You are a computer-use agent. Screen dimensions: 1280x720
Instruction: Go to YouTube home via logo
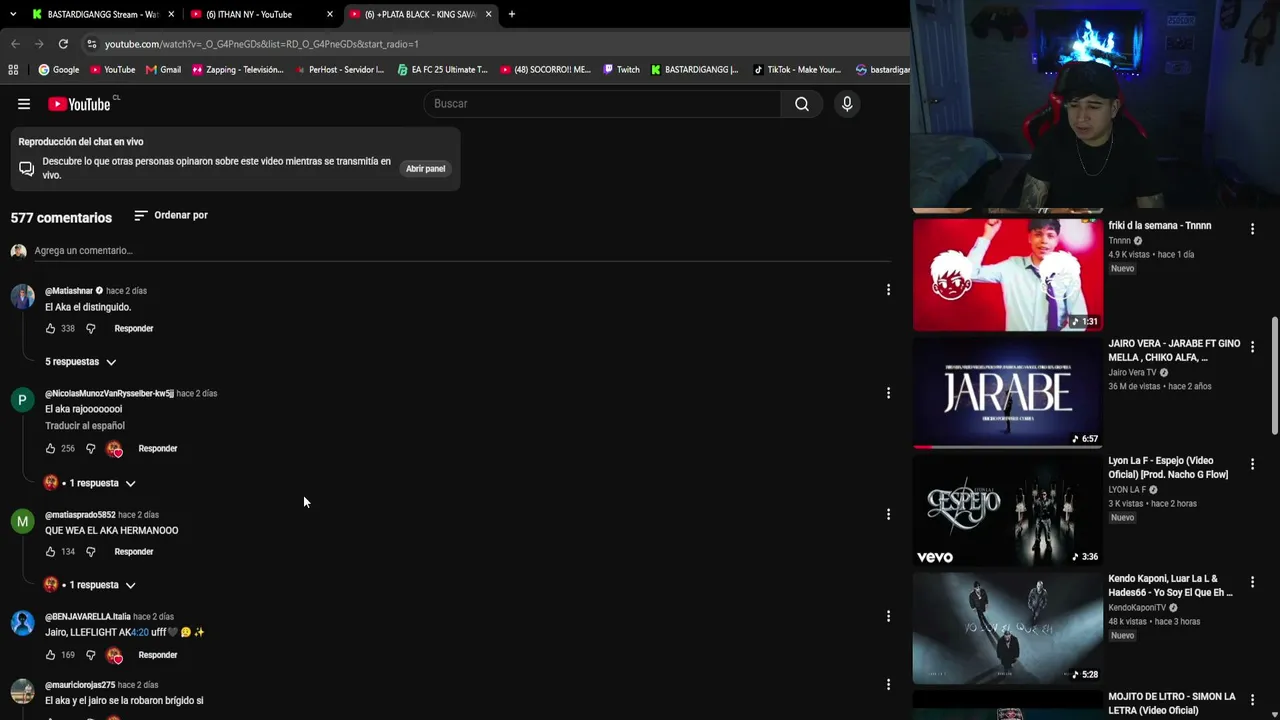click(x=79, y=104)
